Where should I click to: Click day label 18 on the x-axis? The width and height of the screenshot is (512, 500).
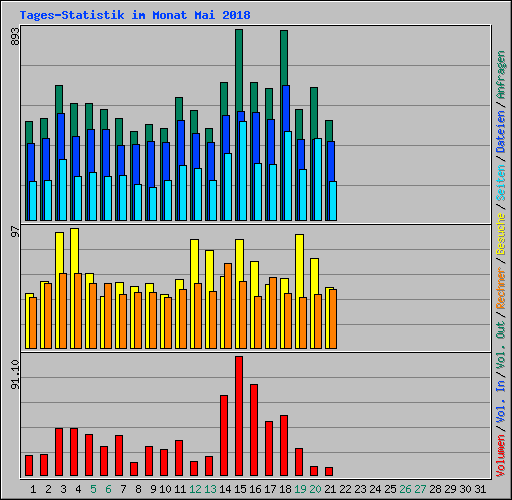click(x=285, y=489)
